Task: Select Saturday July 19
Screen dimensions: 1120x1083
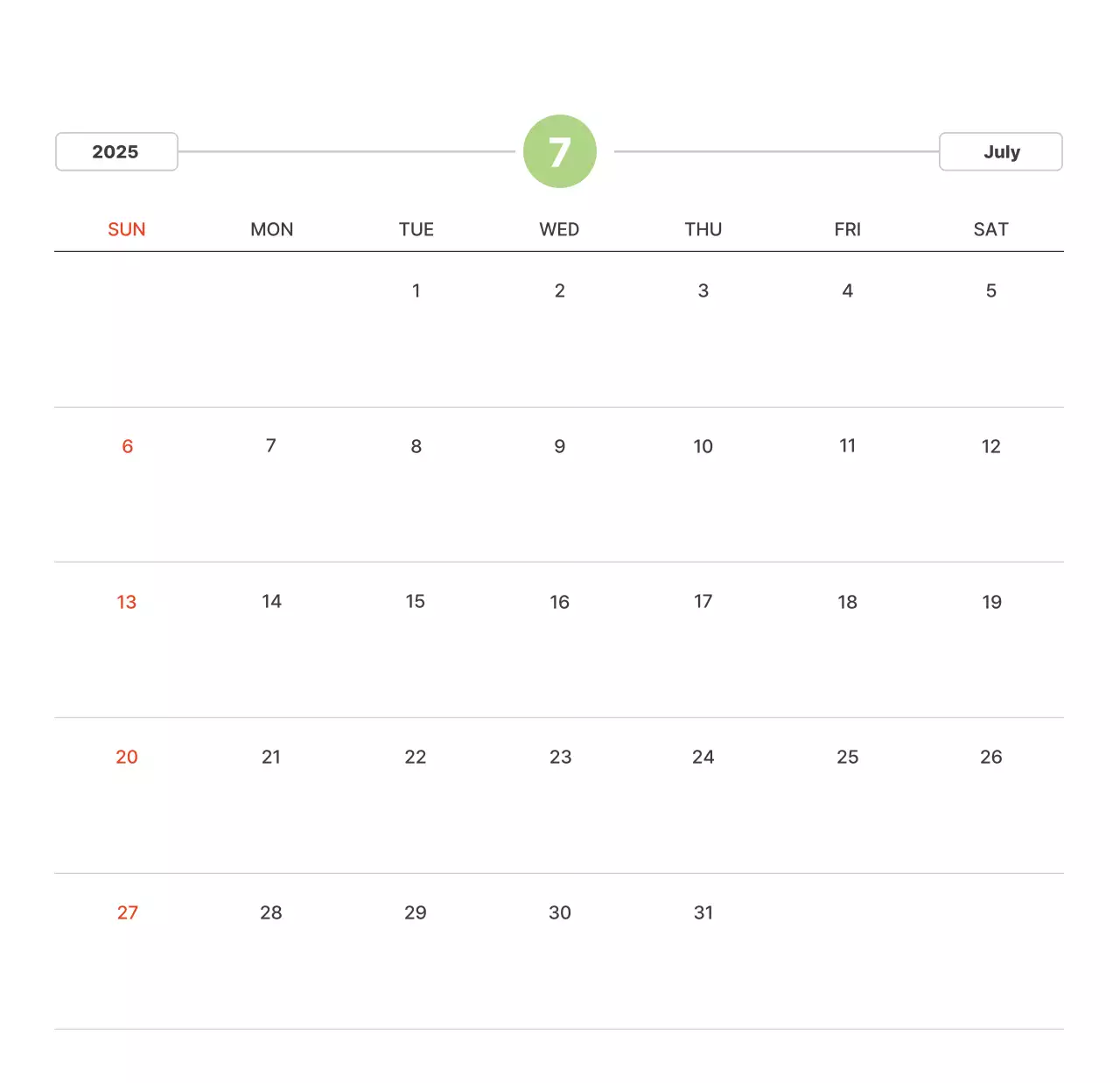Action: [x=991, y=602]
